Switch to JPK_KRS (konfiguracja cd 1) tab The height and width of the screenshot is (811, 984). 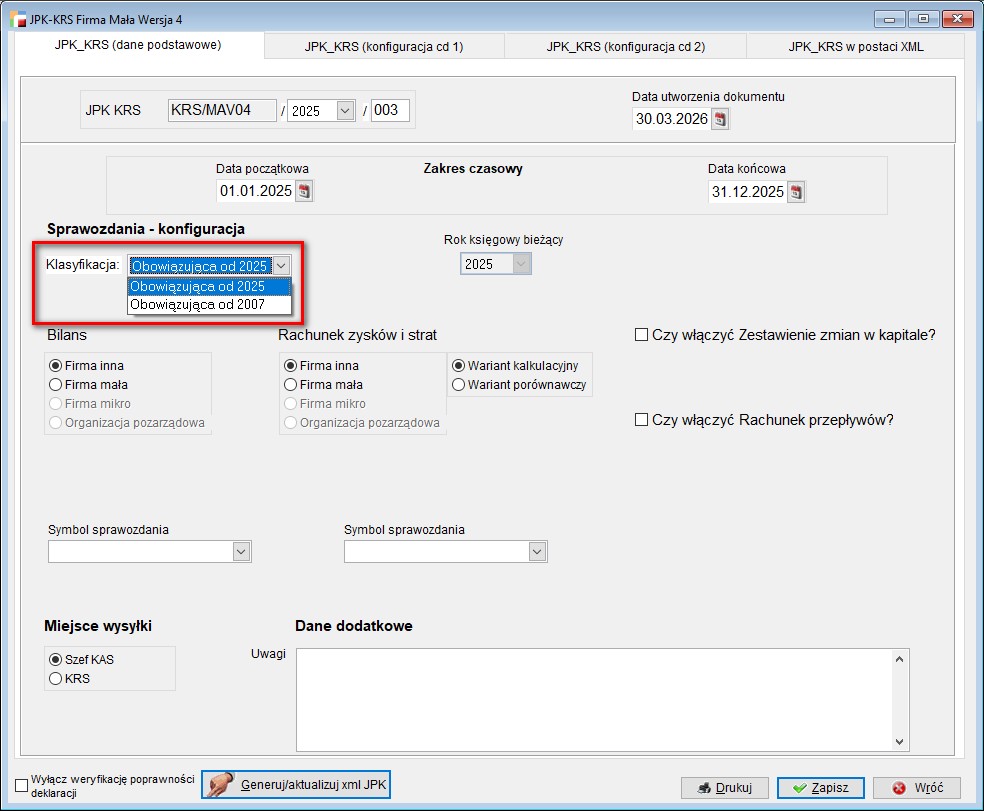pyautogui.click(x=384, y=46)
